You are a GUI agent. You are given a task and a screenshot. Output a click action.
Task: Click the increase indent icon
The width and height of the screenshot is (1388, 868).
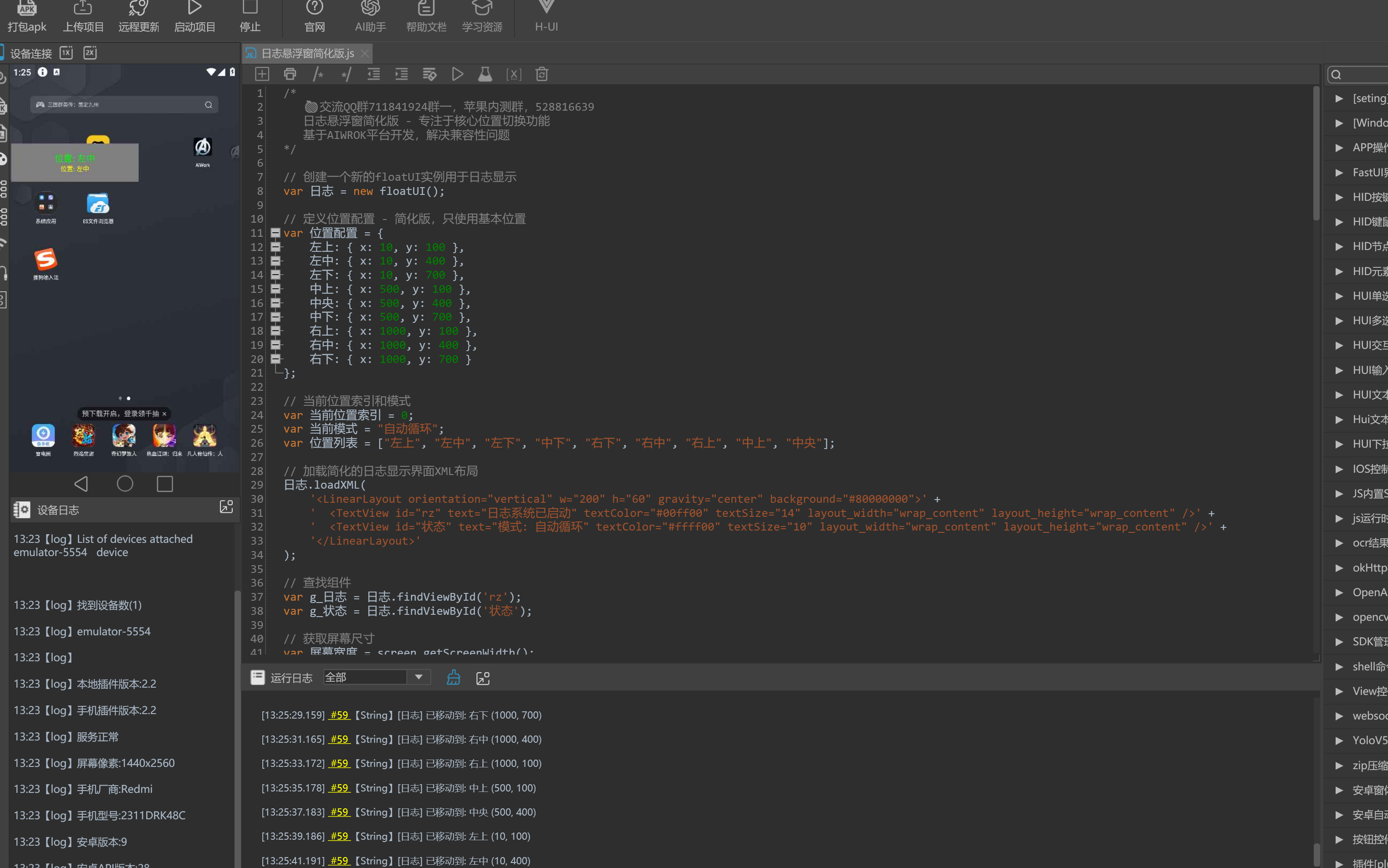coord(401,74)
